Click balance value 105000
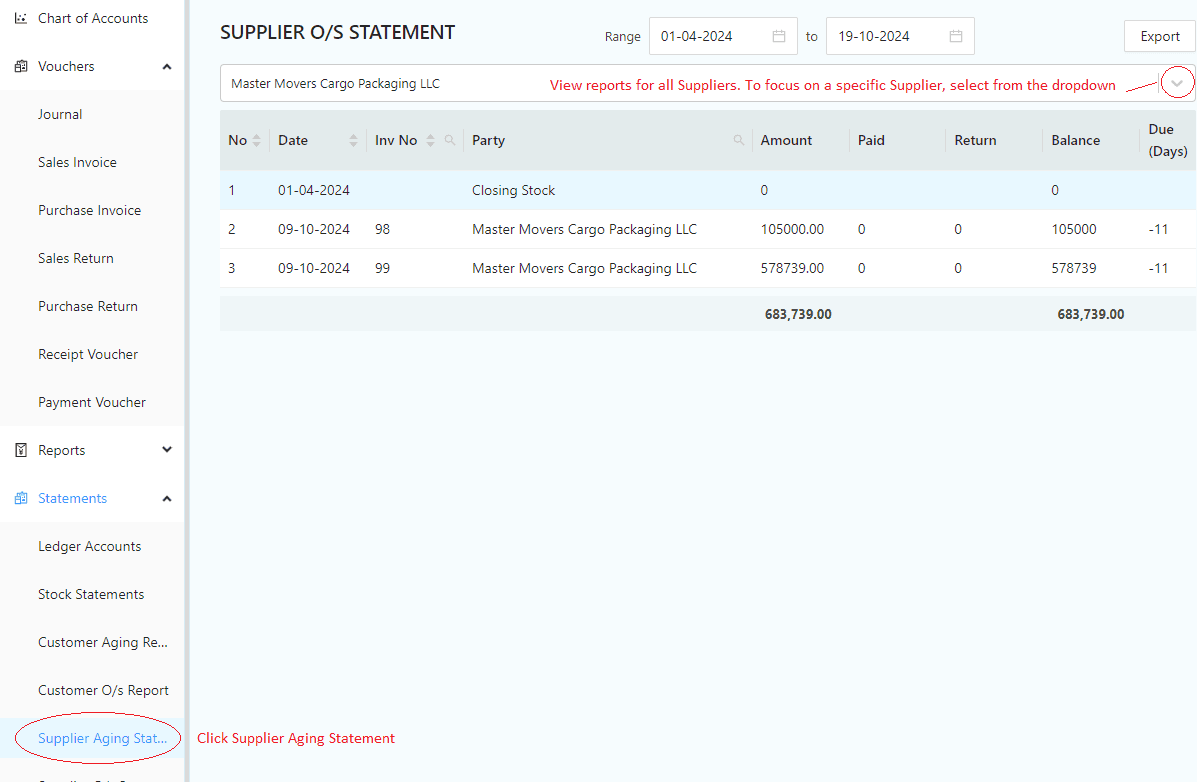This screenshot has height=782, width=1197. [x=1074, y=229]
